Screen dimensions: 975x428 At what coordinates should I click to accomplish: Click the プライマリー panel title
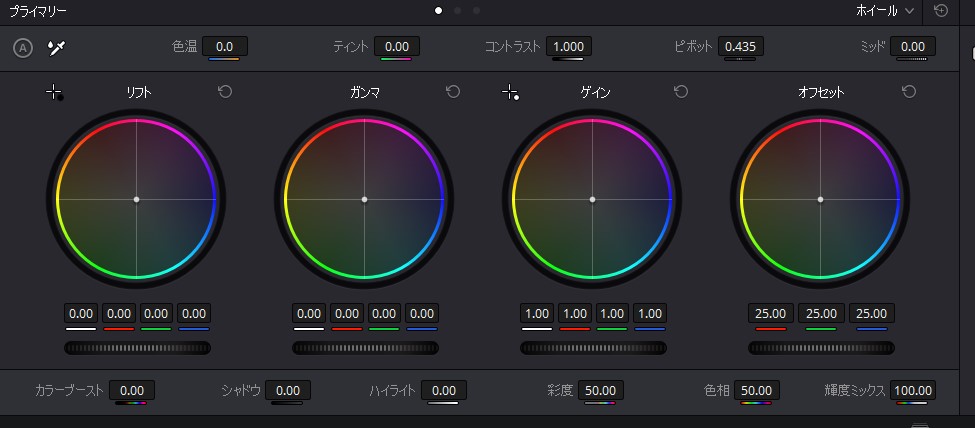38,11
